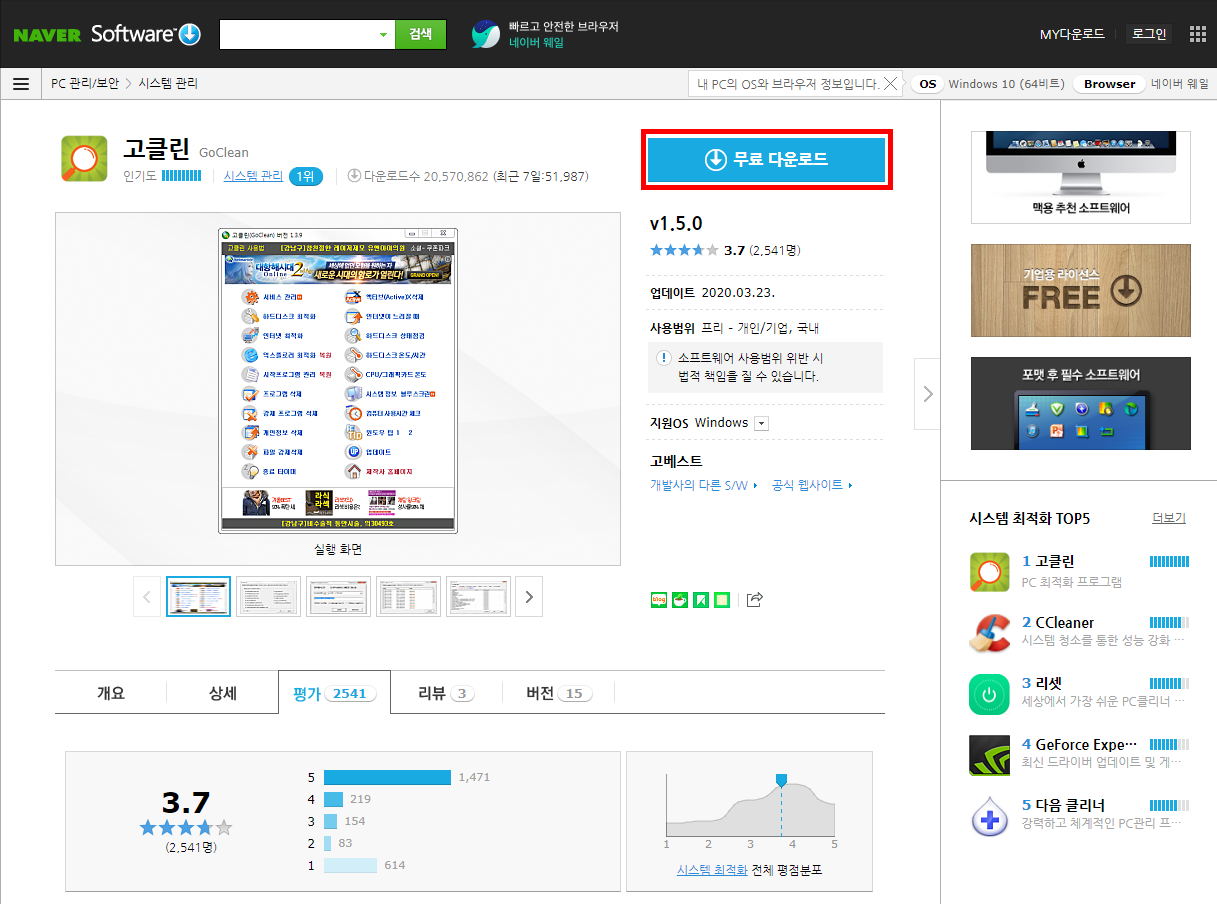This screenshot has height=904, width=1217.
Task: Switch to the 리뷰 tab
Action: 445,693
